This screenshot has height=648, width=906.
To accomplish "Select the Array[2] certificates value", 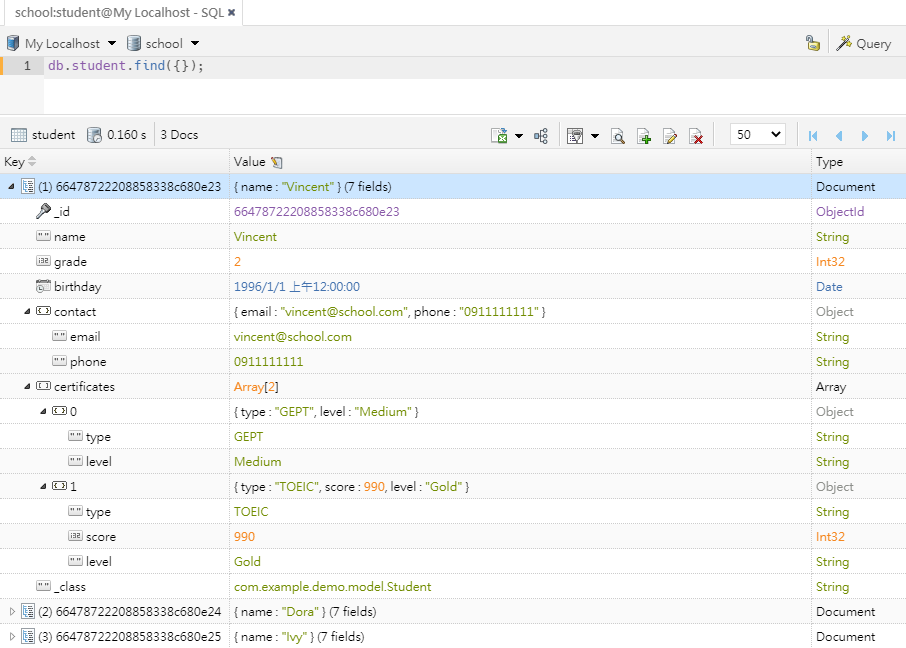I will click(x=256, y=386).
